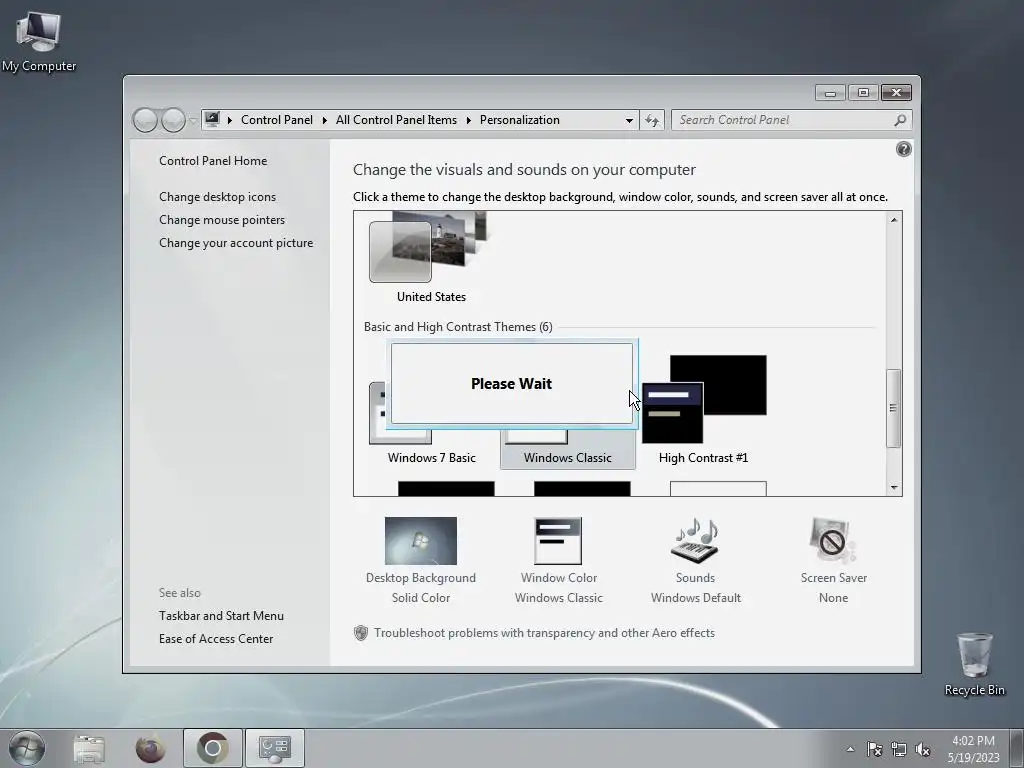1024x768 pixels.
Task: Open the recent pages dropdown arrow
Action: (x=193, y=120)
